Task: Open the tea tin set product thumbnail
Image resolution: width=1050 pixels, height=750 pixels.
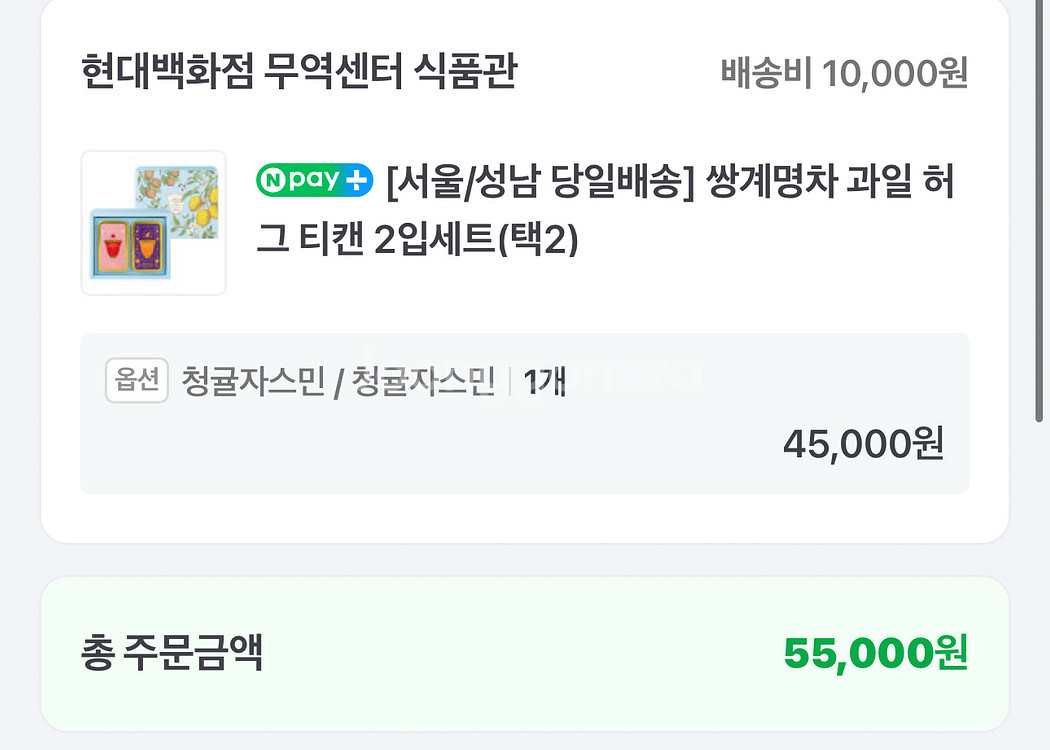Action: pyautogui.click(x=153, y=223)
